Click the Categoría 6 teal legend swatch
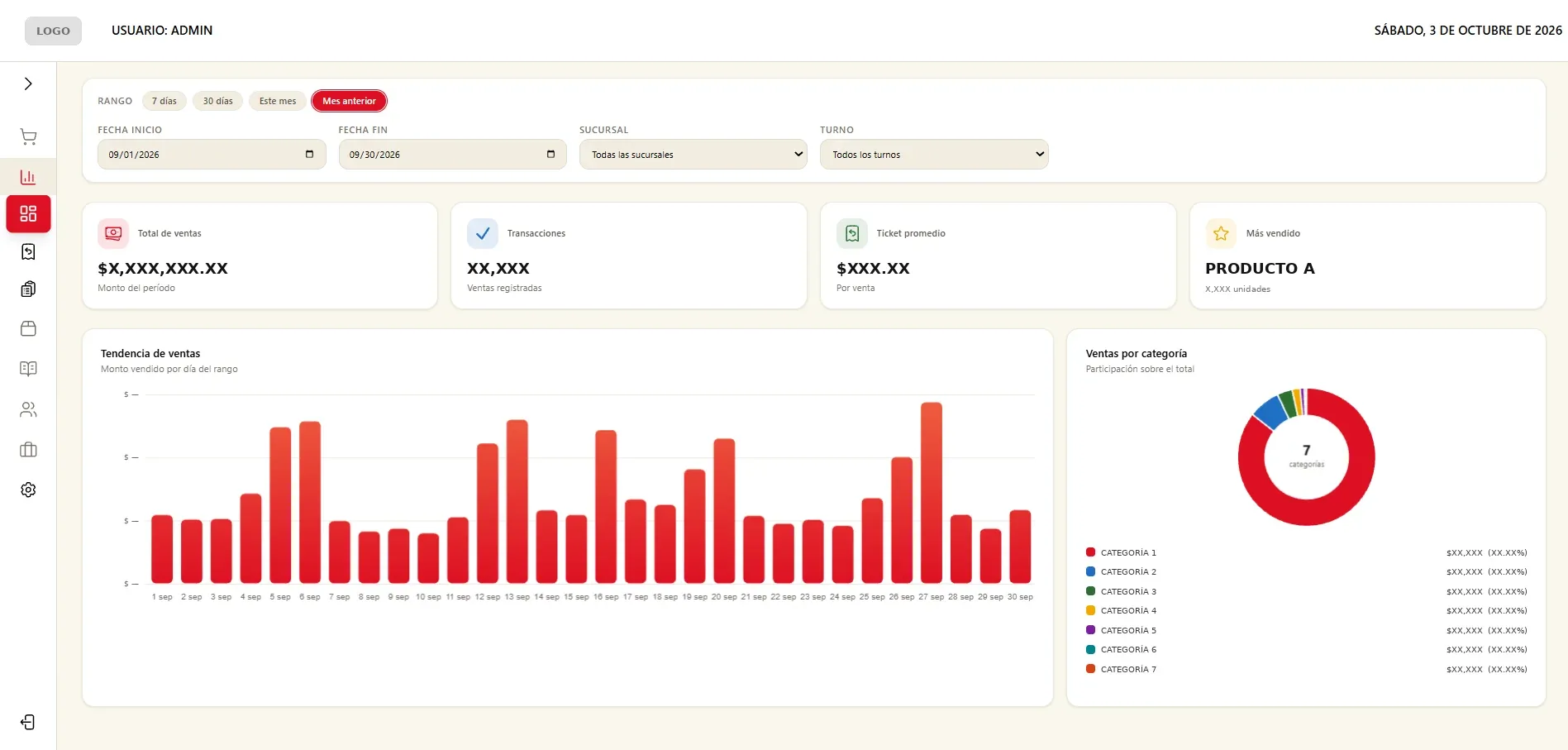Screen dimensions: 1568x750 (x=1090, y=649)
